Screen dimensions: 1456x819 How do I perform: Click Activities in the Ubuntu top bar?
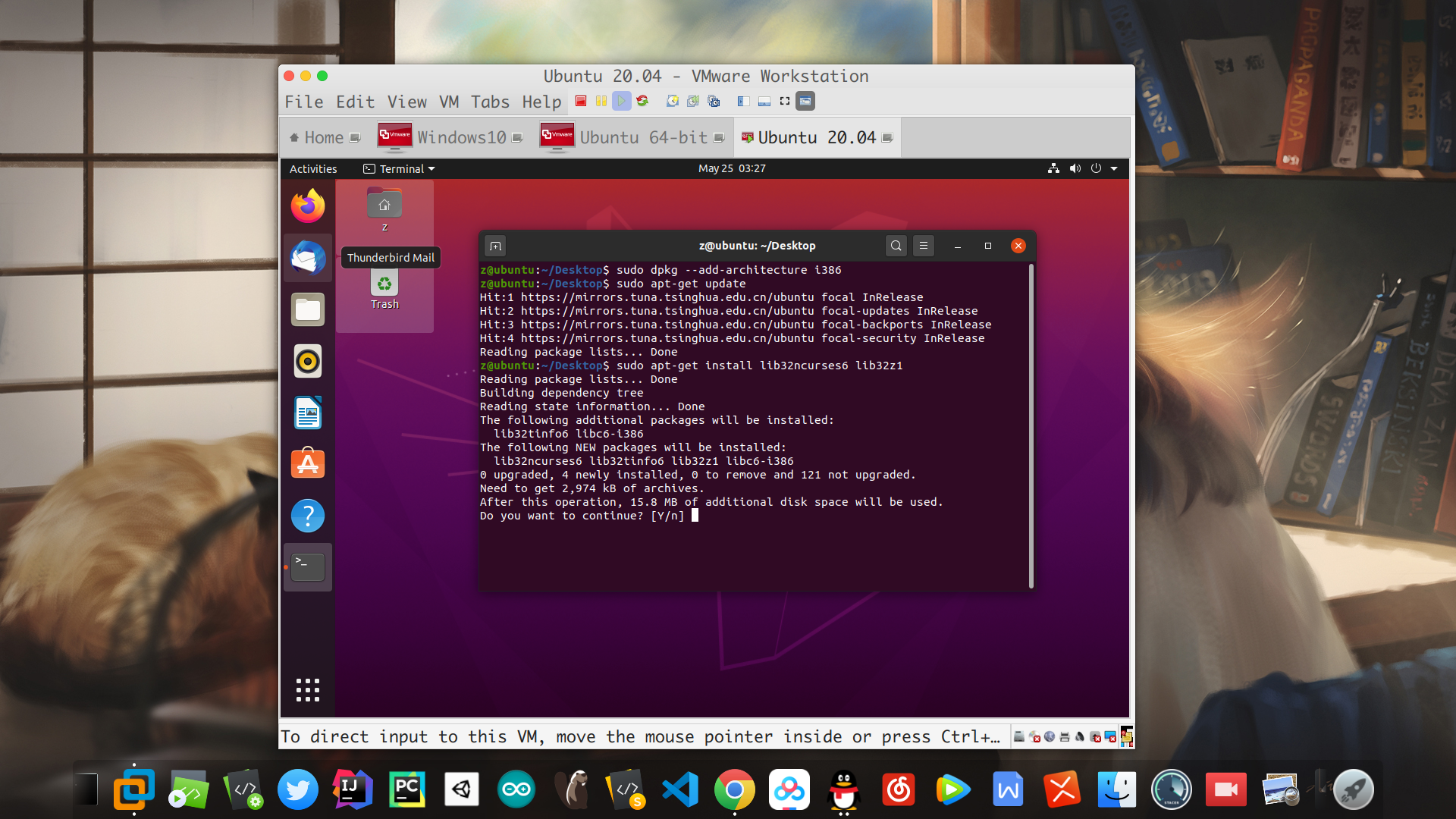point(312,168)
